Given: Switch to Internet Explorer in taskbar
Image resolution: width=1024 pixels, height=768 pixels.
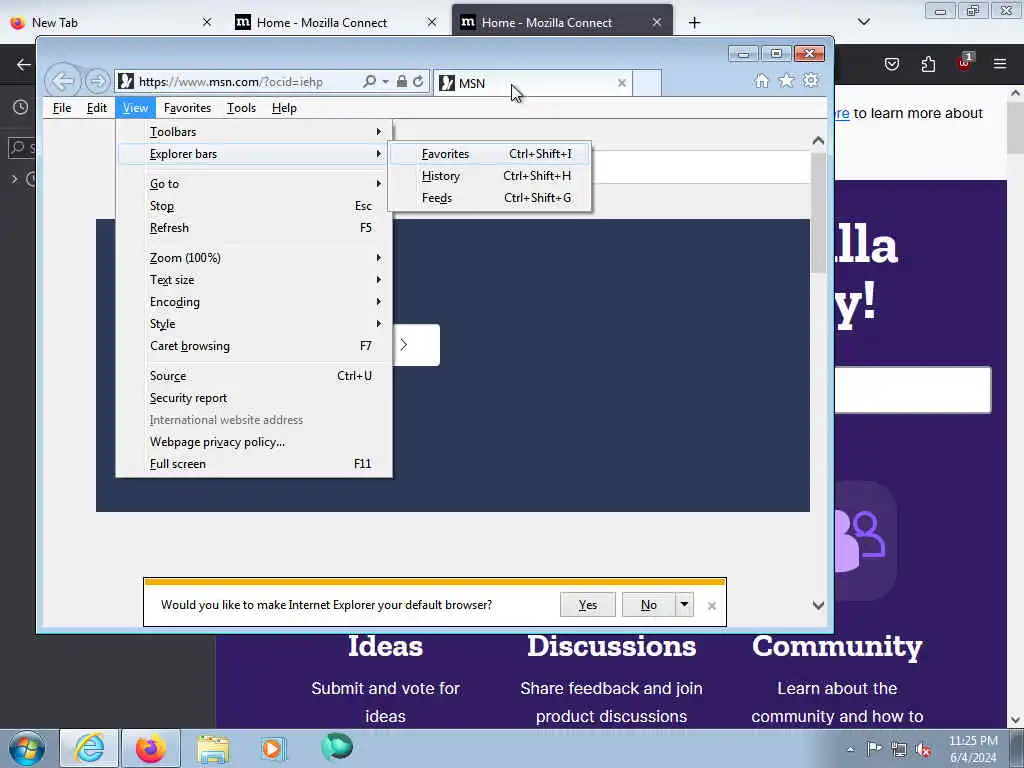Looking at the screenshot, I should (x=89, y=748).
